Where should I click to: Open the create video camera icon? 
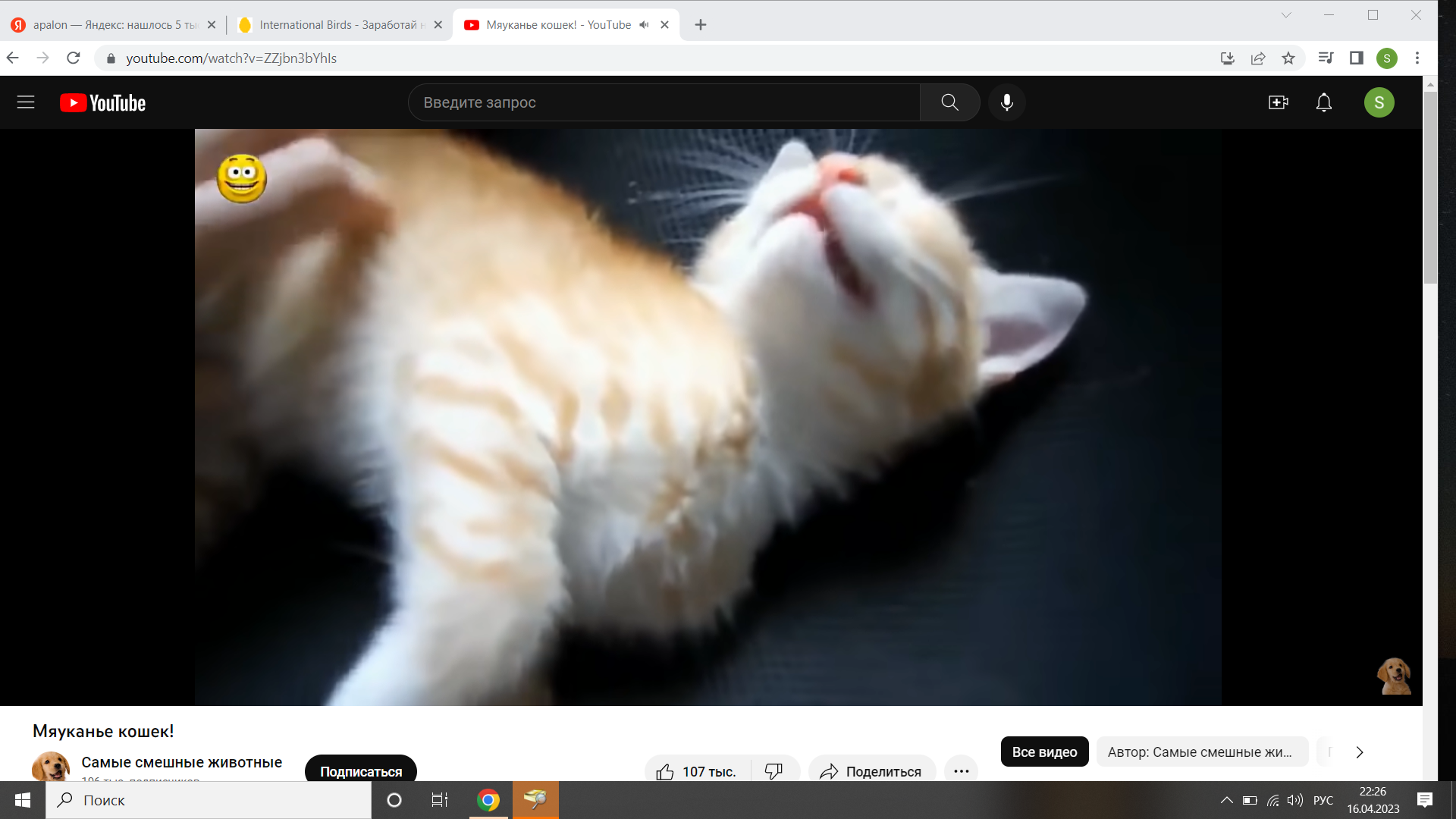pyautogui.click(x=1279, y=102)
